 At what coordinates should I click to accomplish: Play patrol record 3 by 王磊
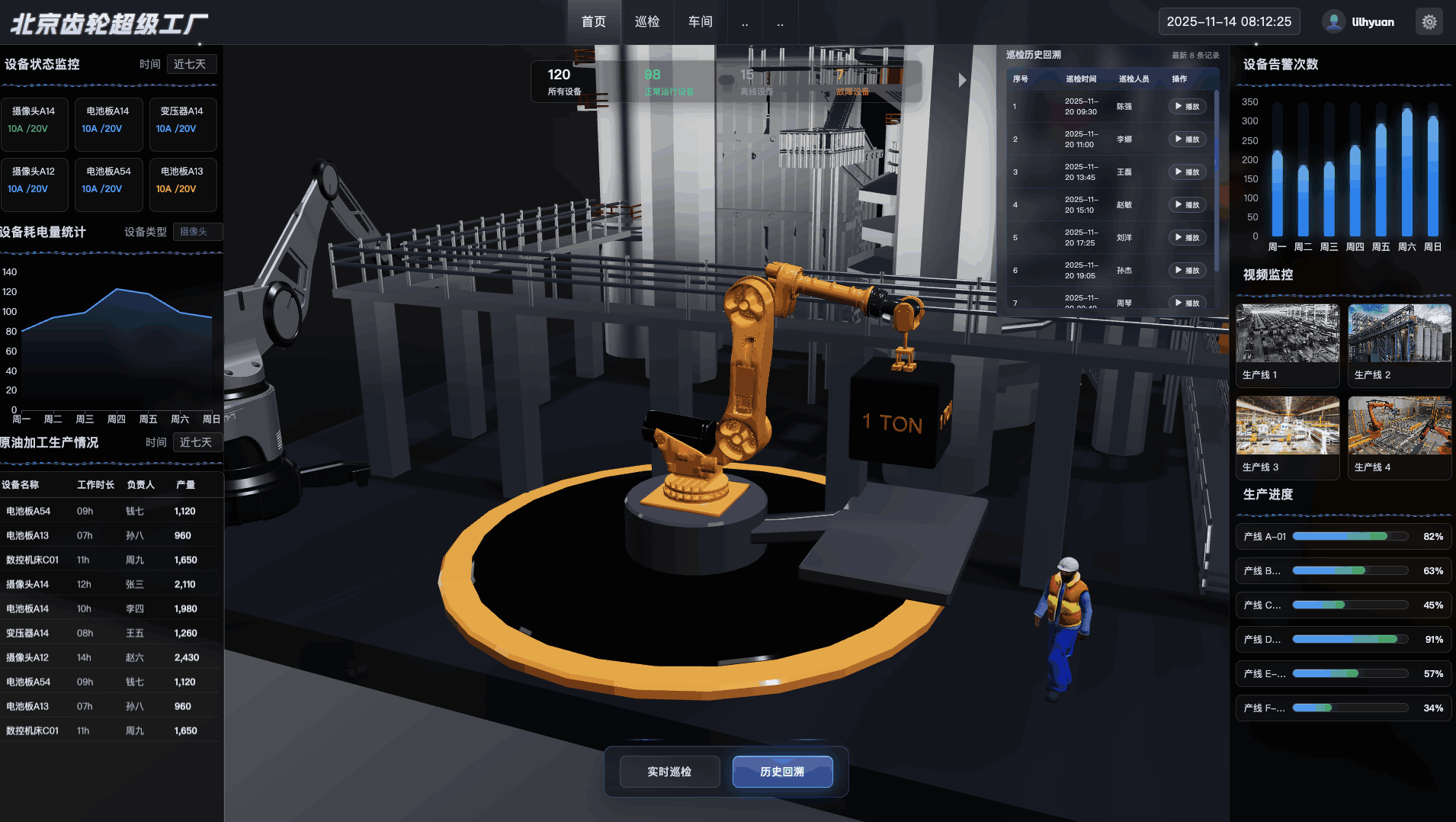pos(1187,172)
